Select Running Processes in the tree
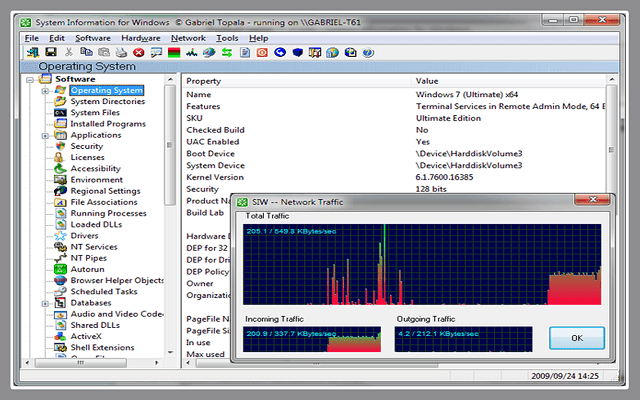 (x=108, y=213)
